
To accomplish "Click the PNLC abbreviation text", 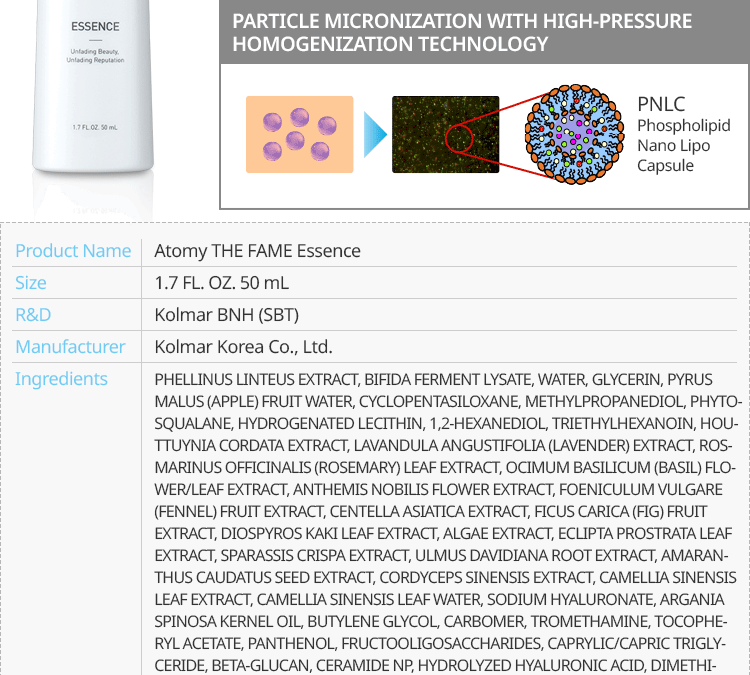I will click(x=661, y=104).
